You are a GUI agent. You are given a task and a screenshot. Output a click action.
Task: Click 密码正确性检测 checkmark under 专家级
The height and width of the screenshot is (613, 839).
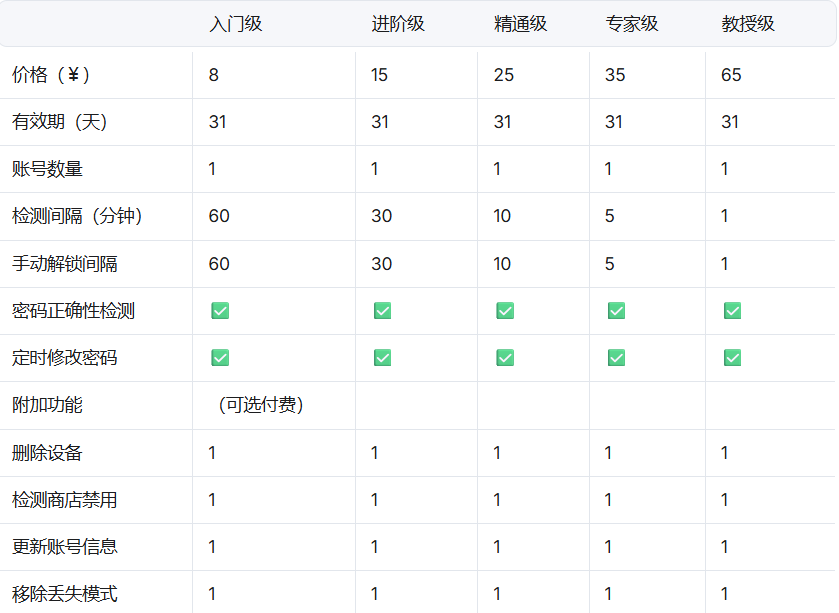(x=616, y=311)
